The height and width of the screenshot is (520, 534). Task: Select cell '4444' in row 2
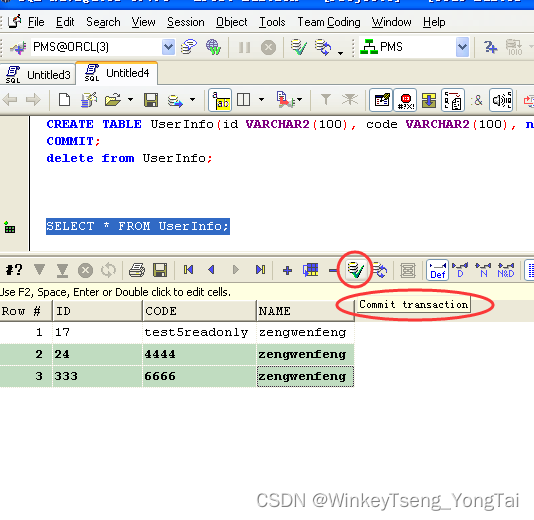click(x=199, y=354)
